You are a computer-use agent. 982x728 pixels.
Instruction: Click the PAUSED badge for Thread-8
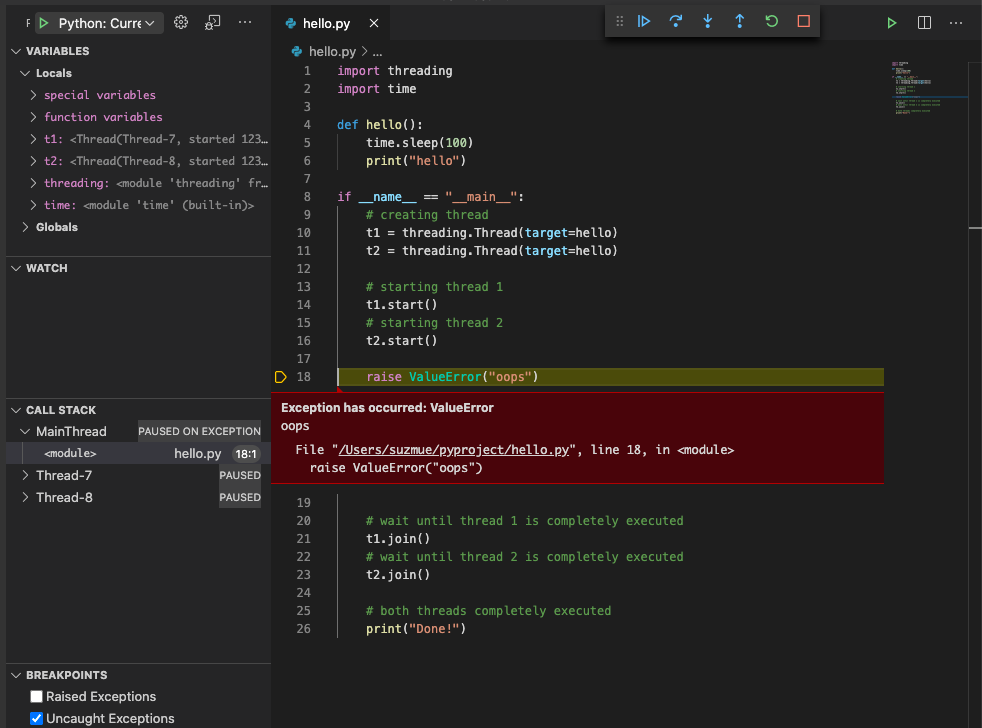tap(240, 497)
